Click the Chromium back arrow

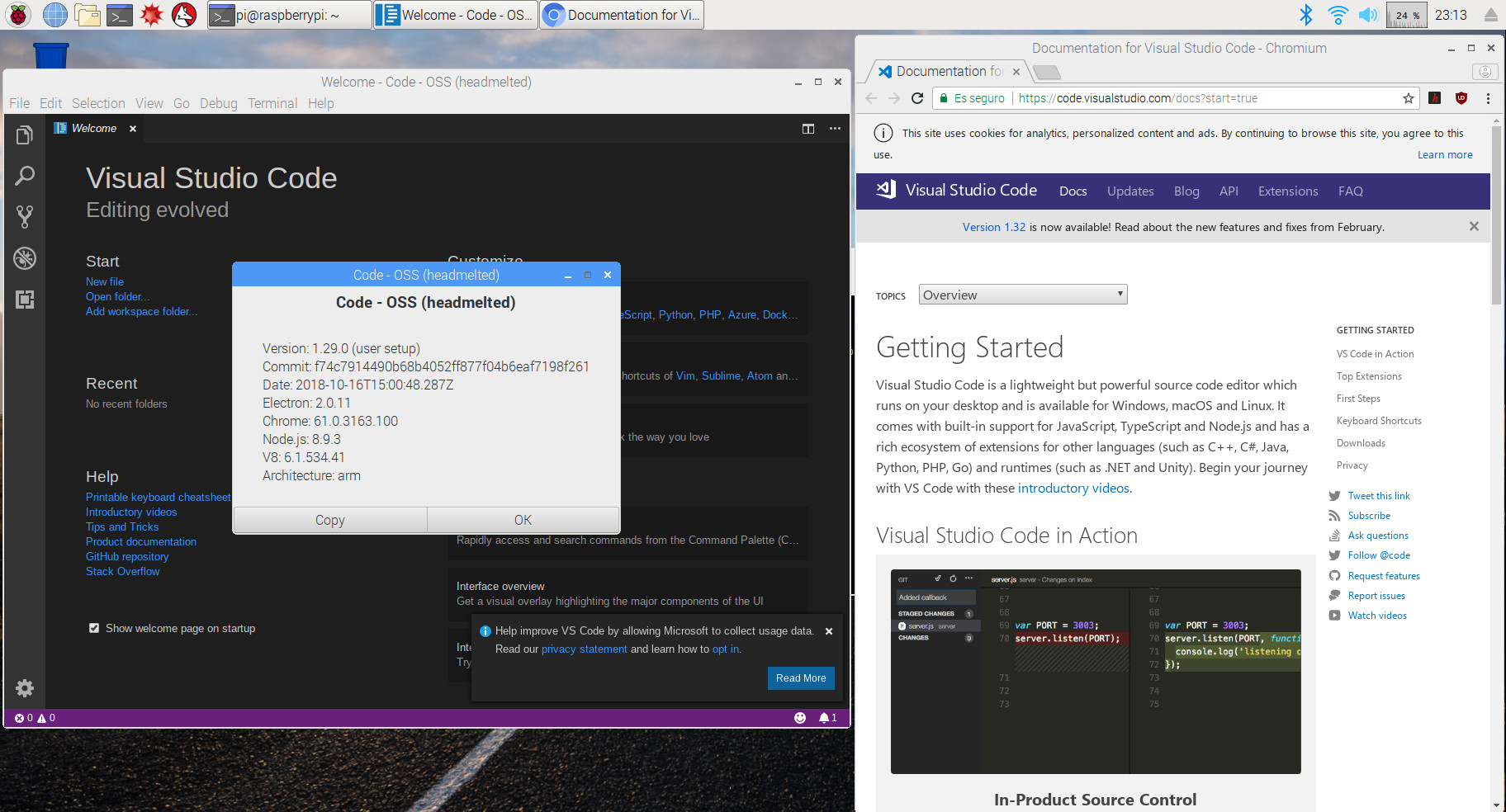coord(871,98)
